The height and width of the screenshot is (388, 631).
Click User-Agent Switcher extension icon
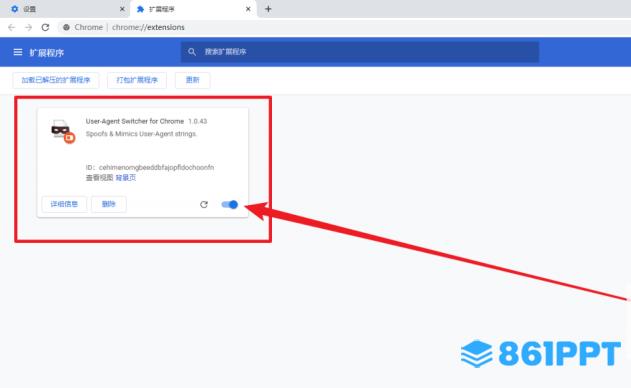point(63,131)
